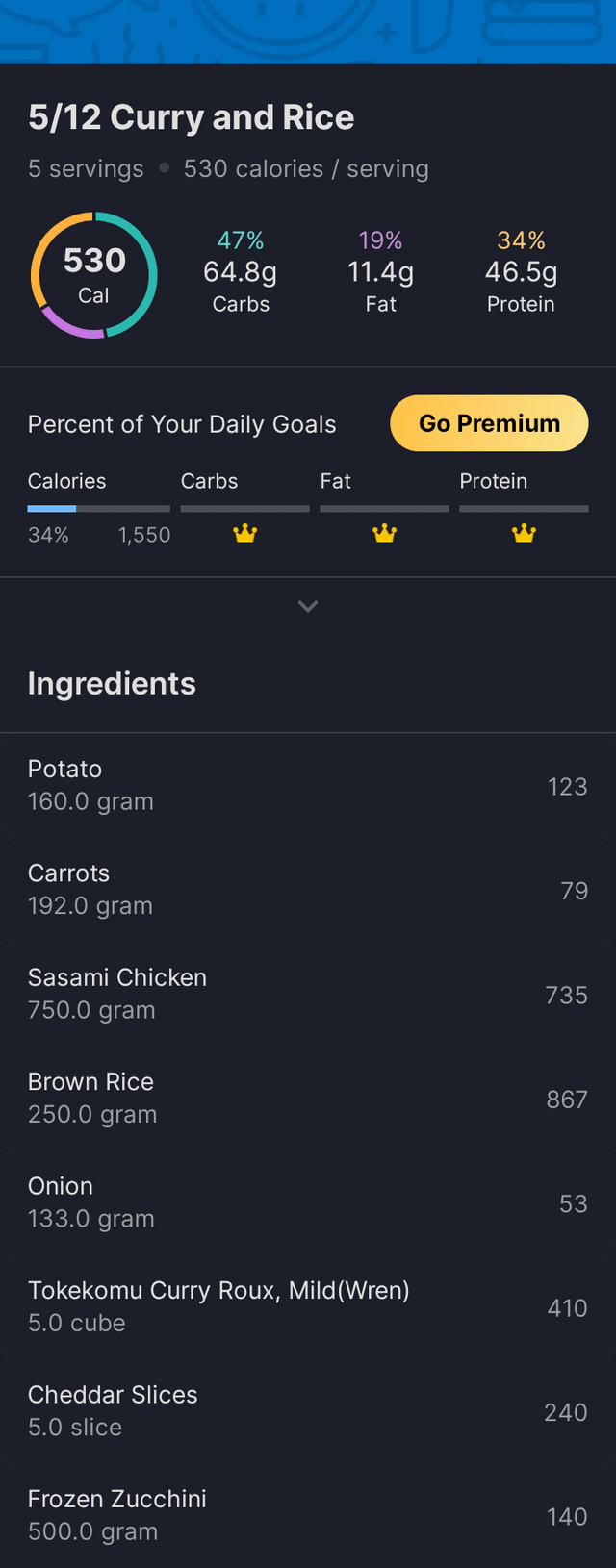This screenshot has height=1568, width=616.
Task: Tap the Protein premium crown icon
Action: pyautogui.click(x=524, y=533)
